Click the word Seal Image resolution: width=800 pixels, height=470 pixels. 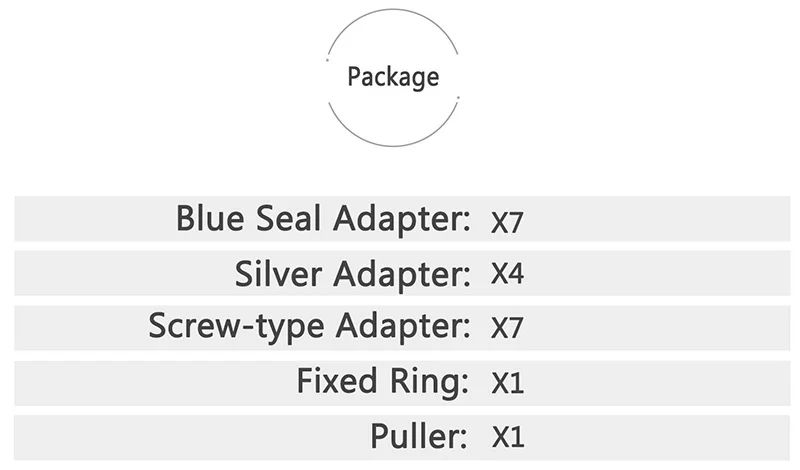pyautogui.click(x=288, y=218)
